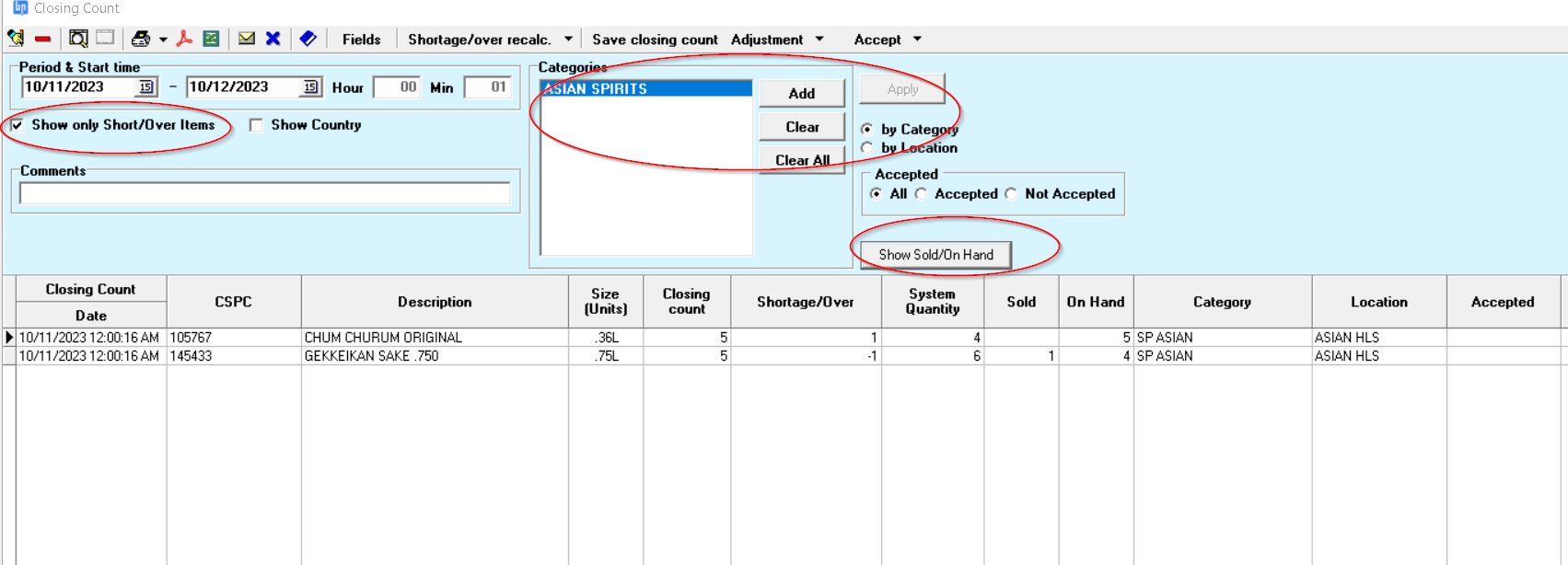This screenshot has height=565, width=1568.
Task: Select ASIAN SPIRITS in Categories list
Action: [646, 88]
